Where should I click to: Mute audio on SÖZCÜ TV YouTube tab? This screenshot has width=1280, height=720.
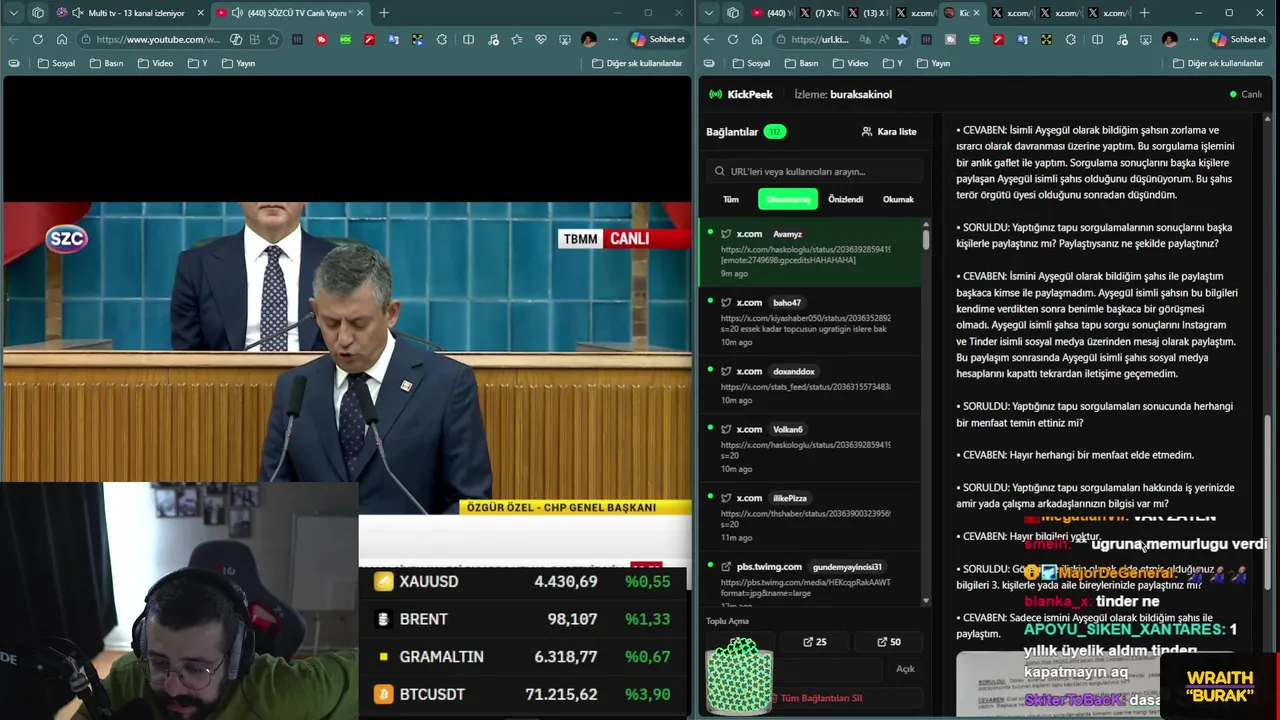(x=237, y=13)
